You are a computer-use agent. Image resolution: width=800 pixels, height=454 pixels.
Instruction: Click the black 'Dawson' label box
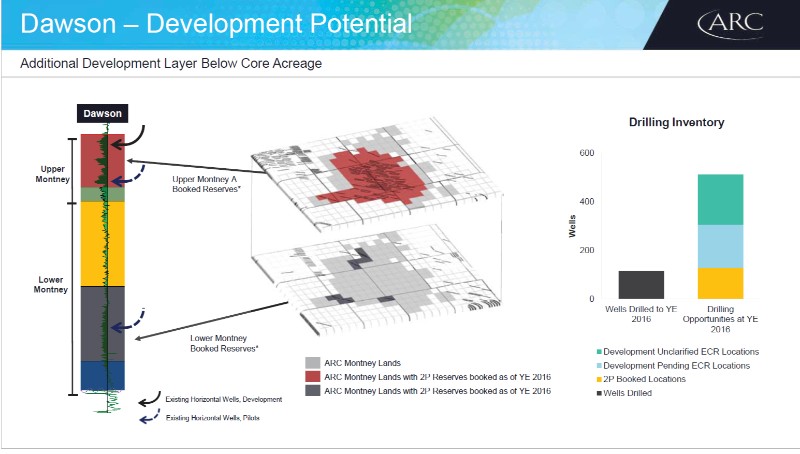click(x=103, y=113)
